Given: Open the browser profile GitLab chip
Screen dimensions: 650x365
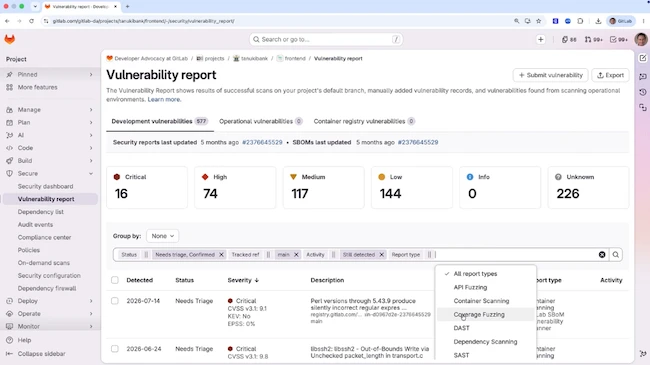Looking at the screenshot, I should [x=621, y=21].
